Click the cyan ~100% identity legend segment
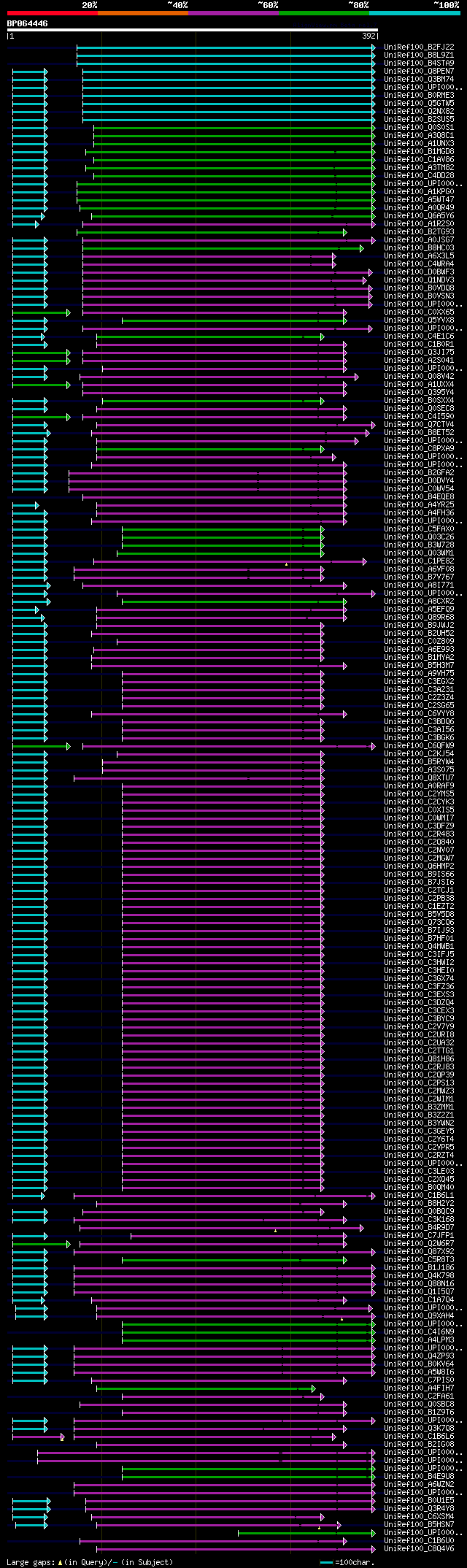The image size is (467, 1568). (x=414, y=13)
